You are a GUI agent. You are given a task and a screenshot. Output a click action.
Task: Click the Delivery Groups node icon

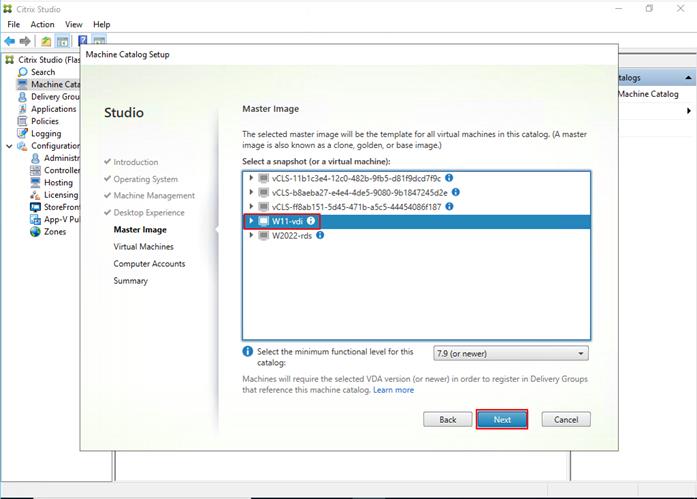point(23,96)
